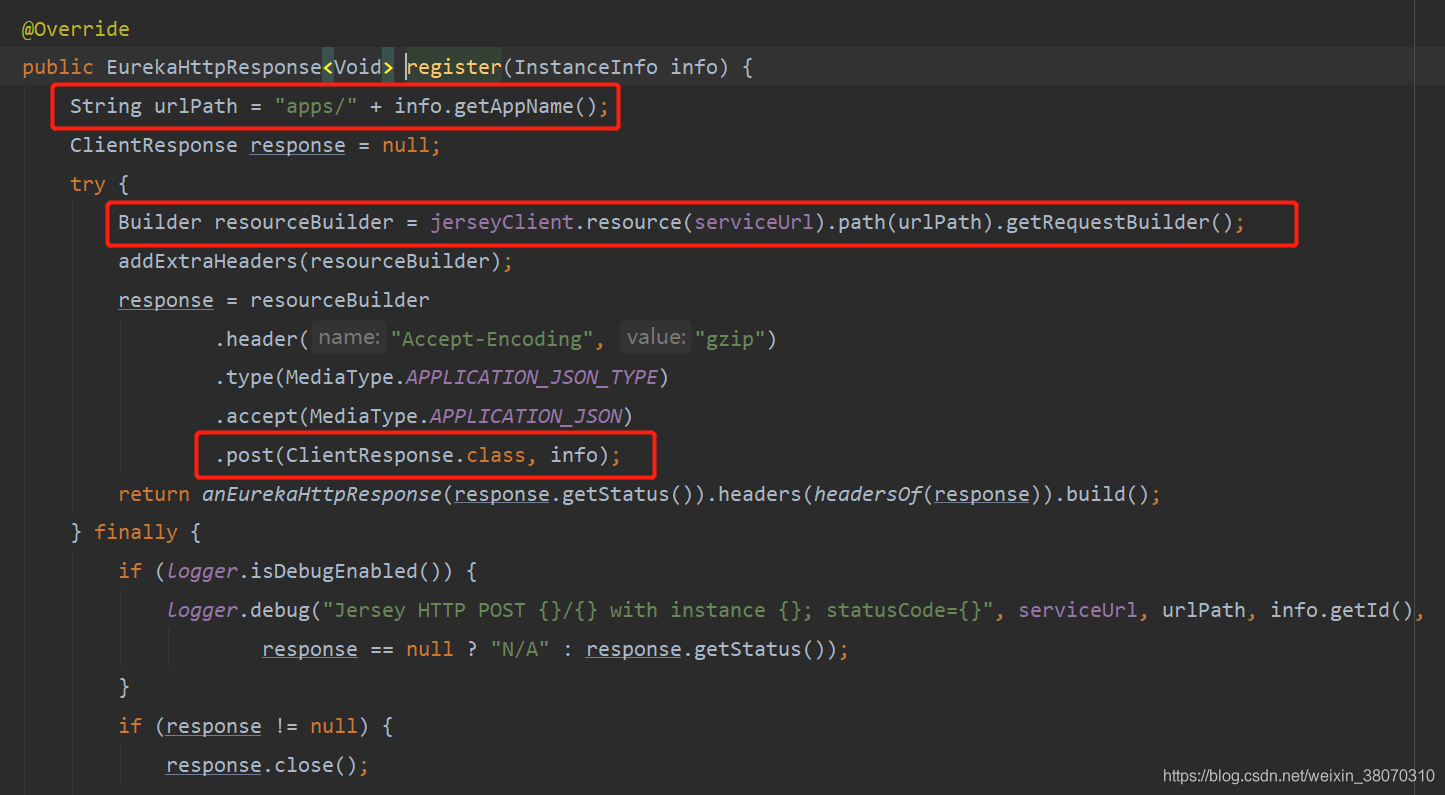This screenshot has width=1445, height=795.
Task: Click EurekaHttpResponse return type
Action: 214,67
